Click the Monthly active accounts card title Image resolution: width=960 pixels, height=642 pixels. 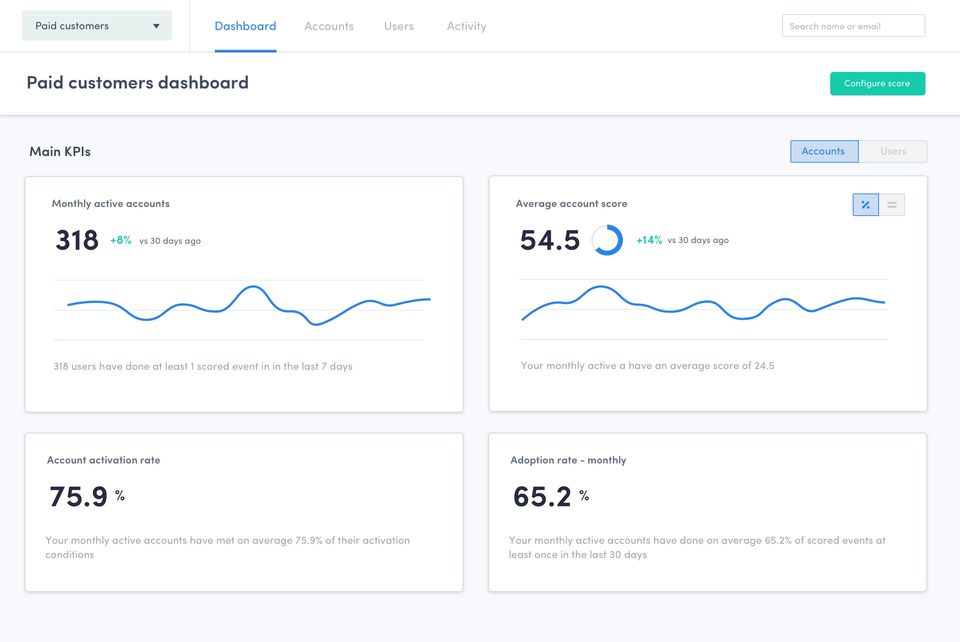[110, 204]
